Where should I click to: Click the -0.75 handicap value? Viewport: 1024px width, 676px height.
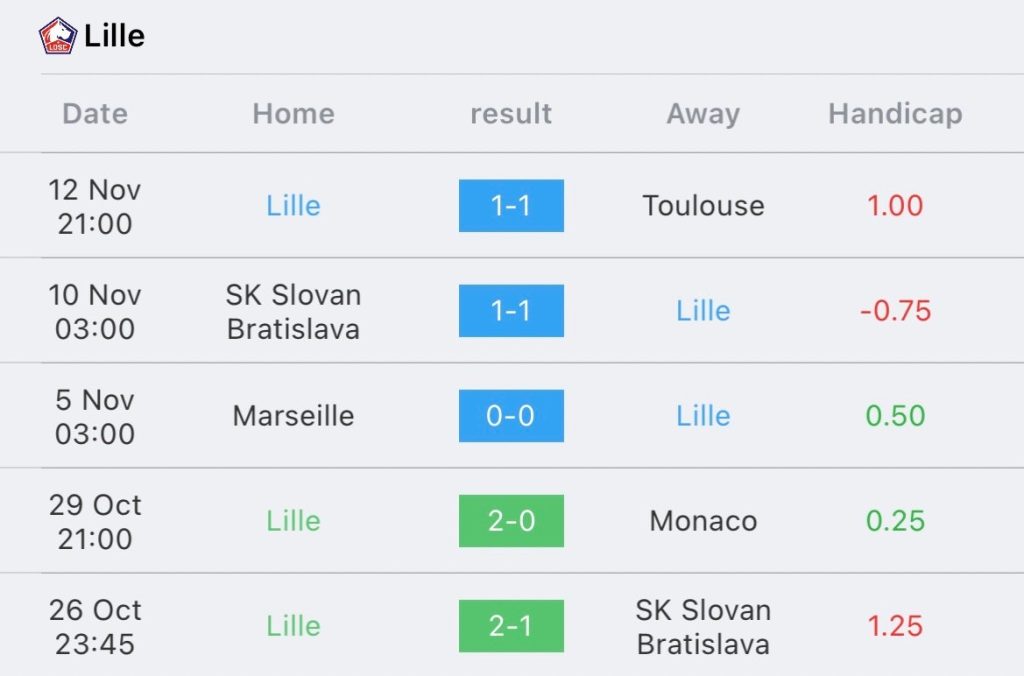895,311
